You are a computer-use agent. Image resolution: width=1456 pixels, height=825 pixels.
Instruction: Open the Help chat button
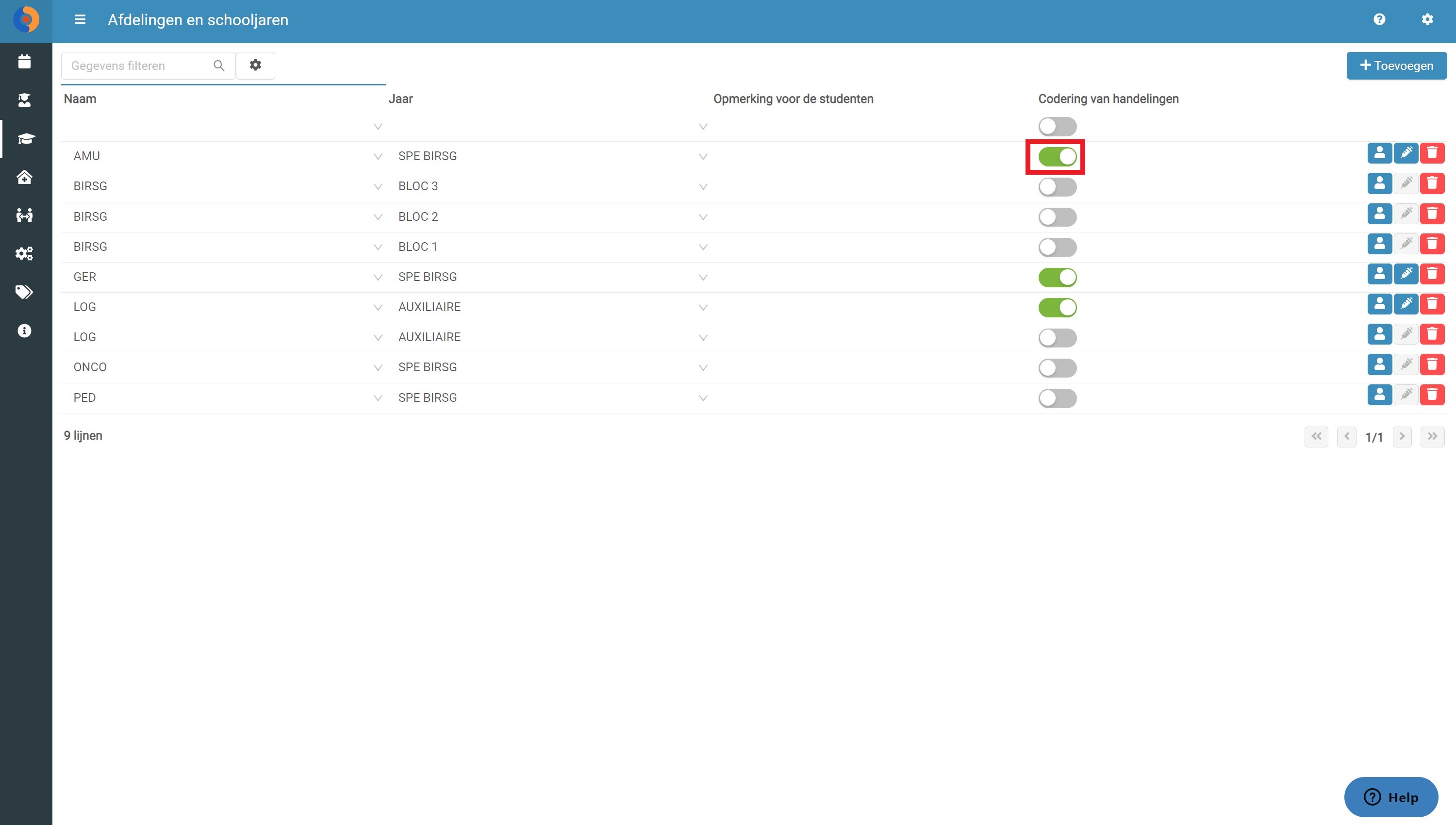[x=1391, y=797]
